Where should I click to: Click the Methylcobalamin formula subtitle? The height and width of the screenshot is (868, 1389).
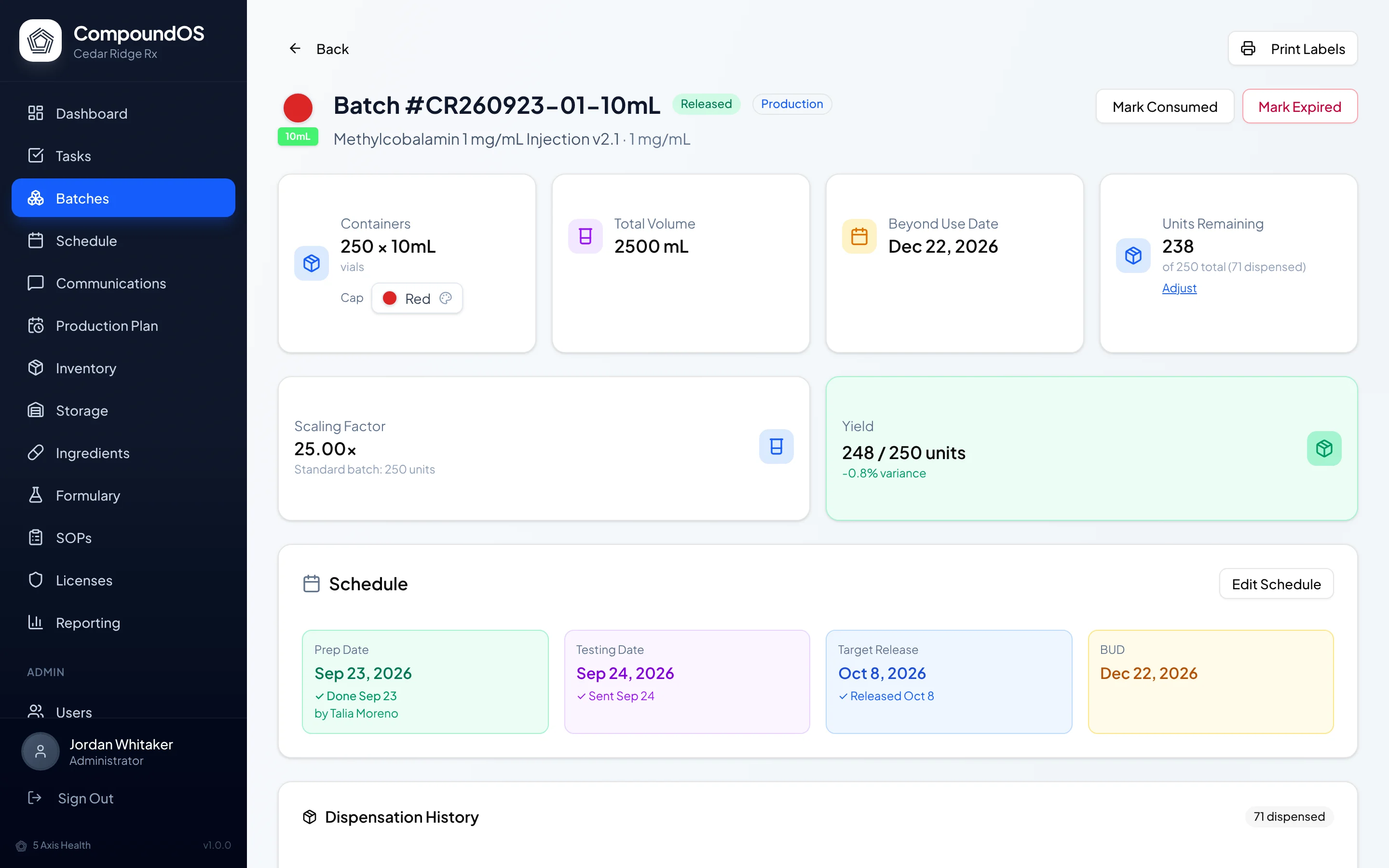[x=512, y=139]
